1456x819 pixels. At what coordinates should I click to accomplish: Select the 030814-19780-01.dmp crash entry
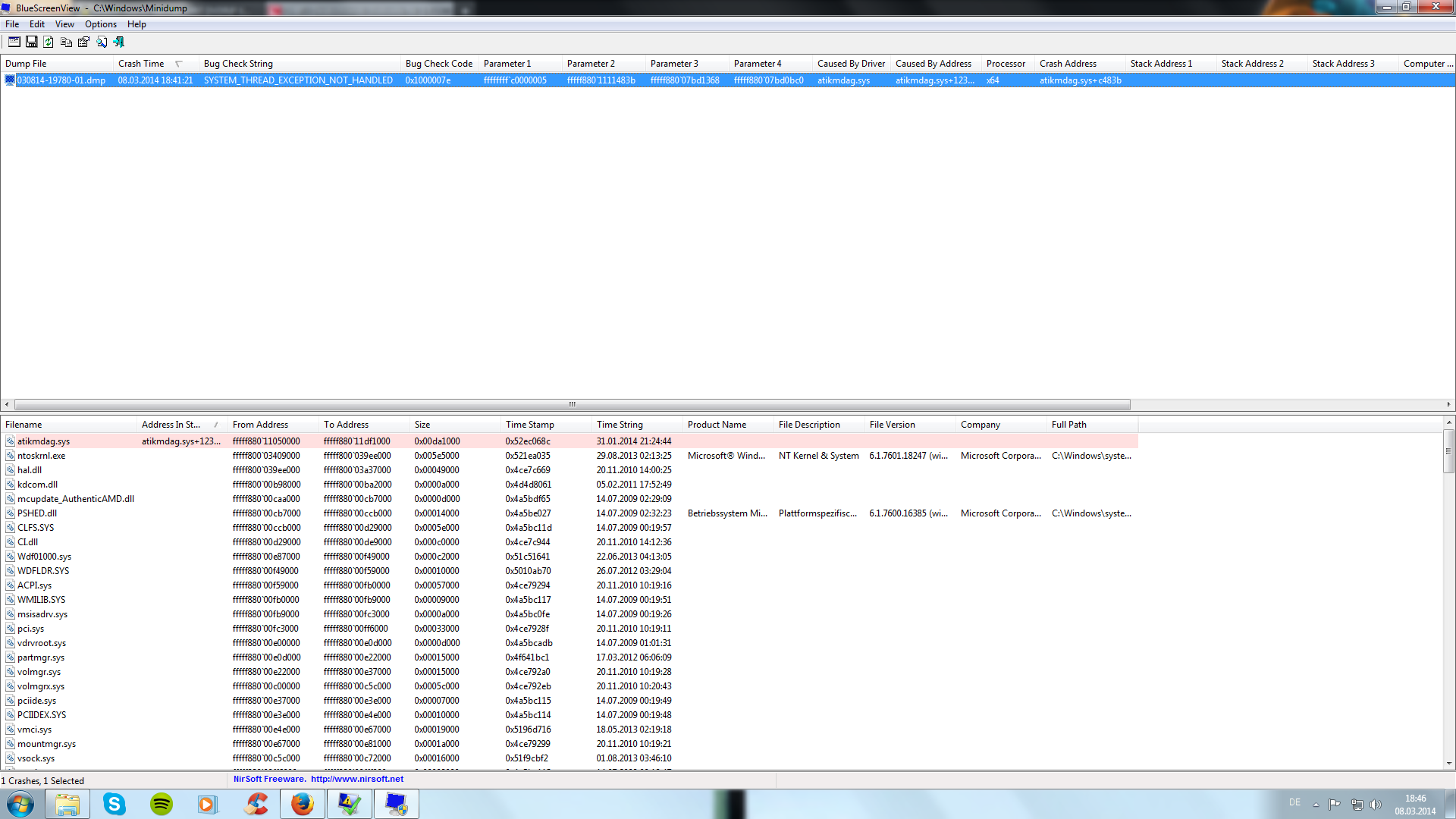point(61,80)
